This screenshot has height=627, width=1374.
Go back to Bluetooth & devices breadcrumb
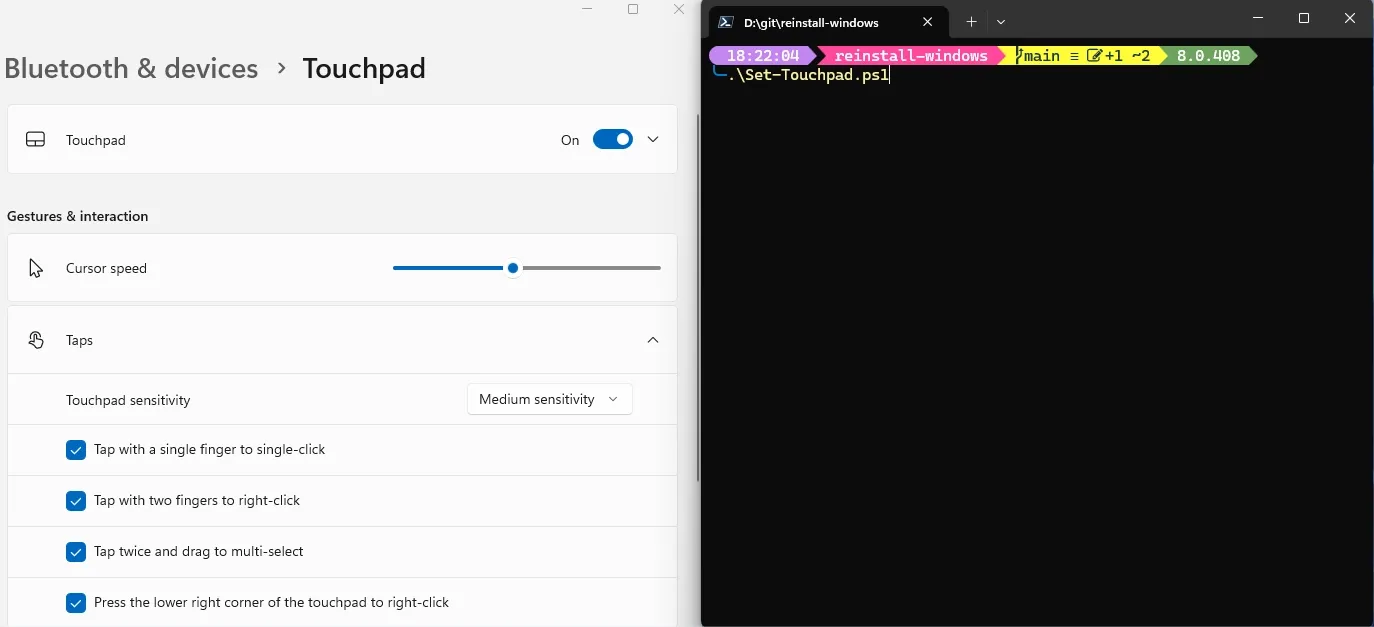click(131, 68)
